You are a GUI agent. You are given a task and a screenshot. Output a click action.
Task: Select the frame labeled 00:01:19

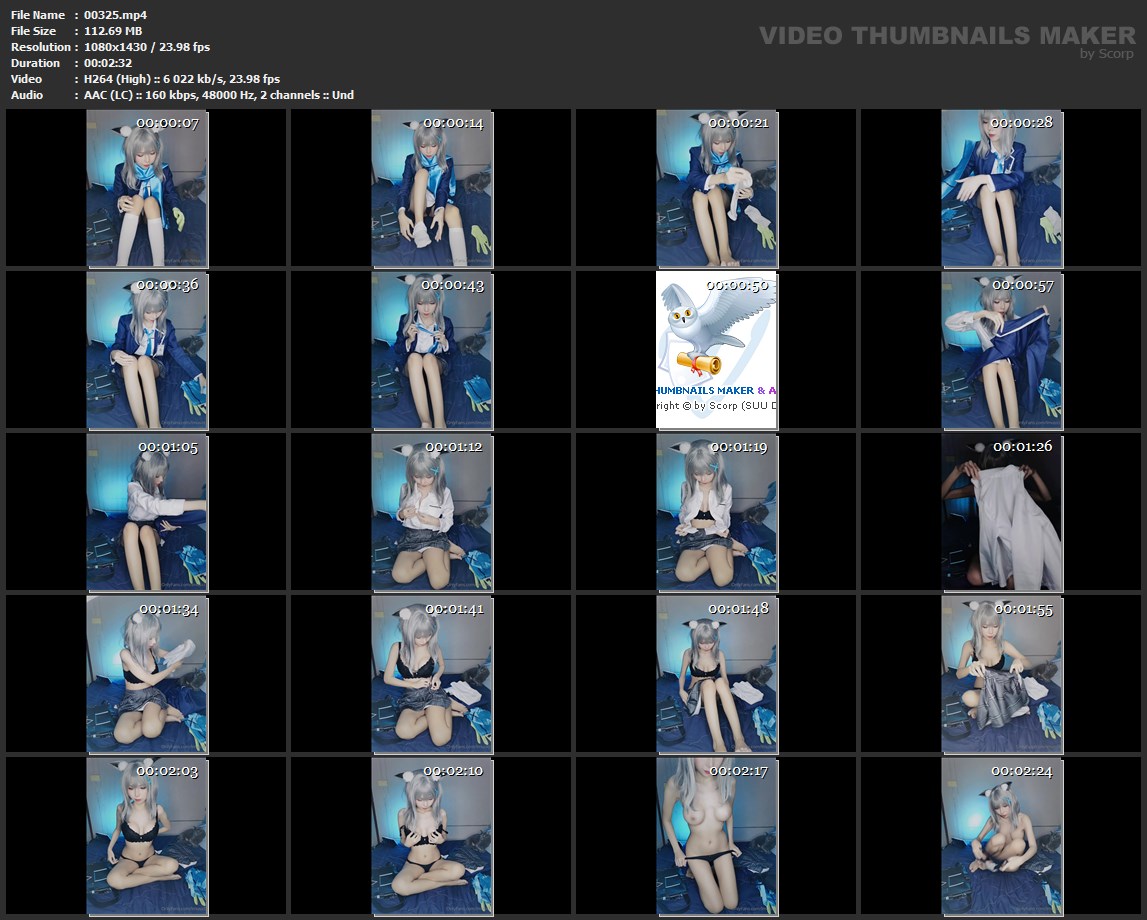pyautogui.click(x=717, y=512)
